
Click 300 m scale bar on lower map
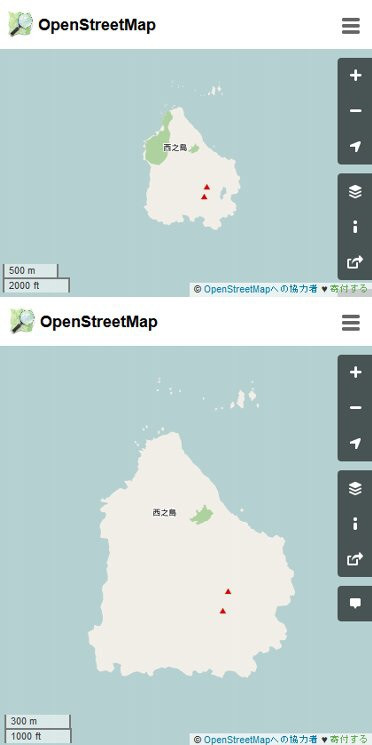click(x=37, y=721)
